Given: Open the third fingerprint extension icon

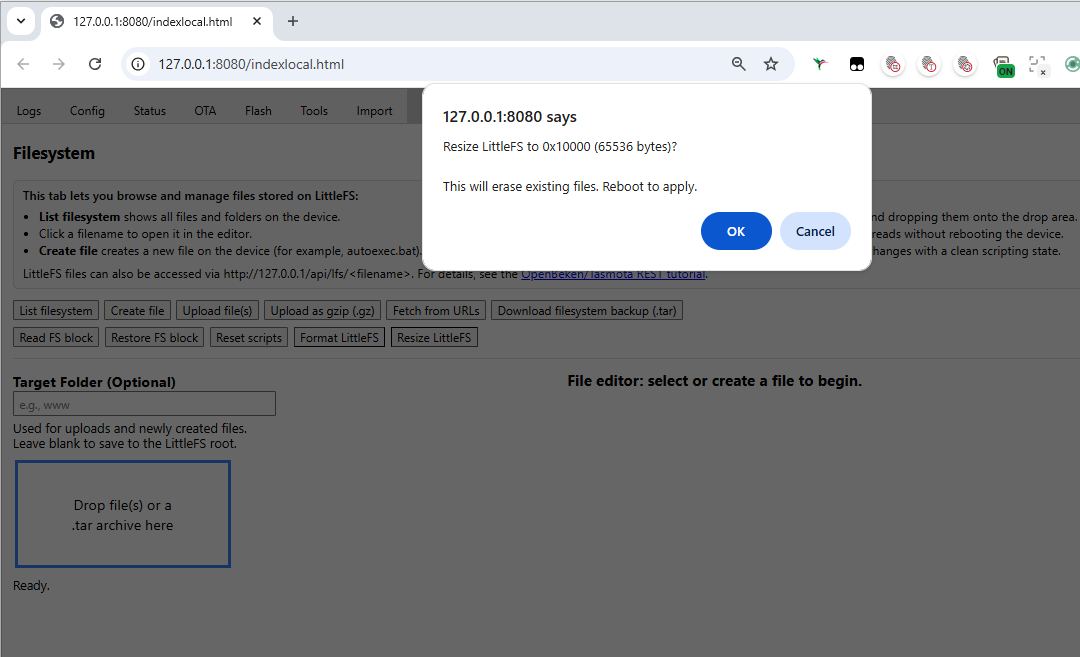Looking at the screenshot, I should coord(965,65).
